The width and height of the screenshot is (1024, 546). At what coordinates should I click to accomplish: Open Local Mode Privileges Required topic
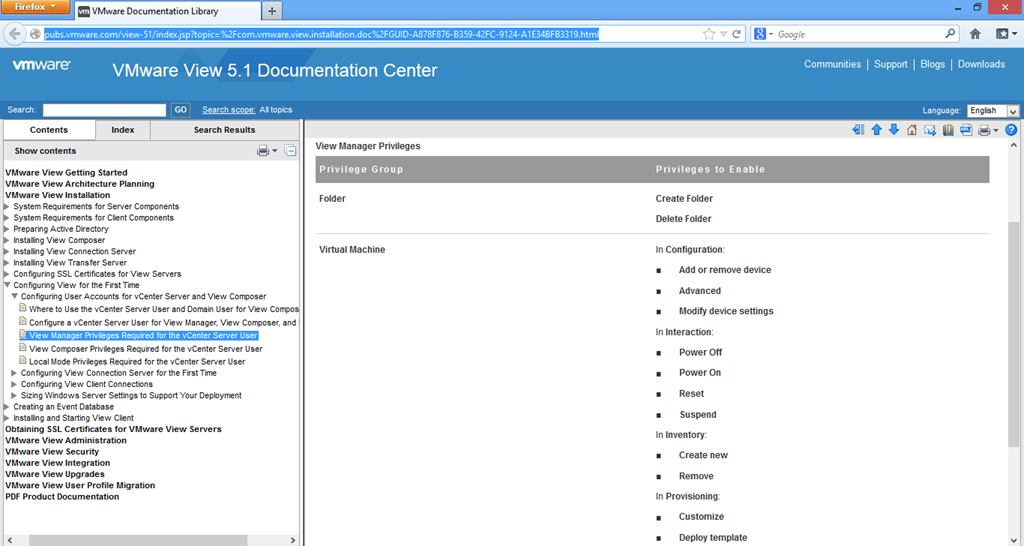coord(137,361)
